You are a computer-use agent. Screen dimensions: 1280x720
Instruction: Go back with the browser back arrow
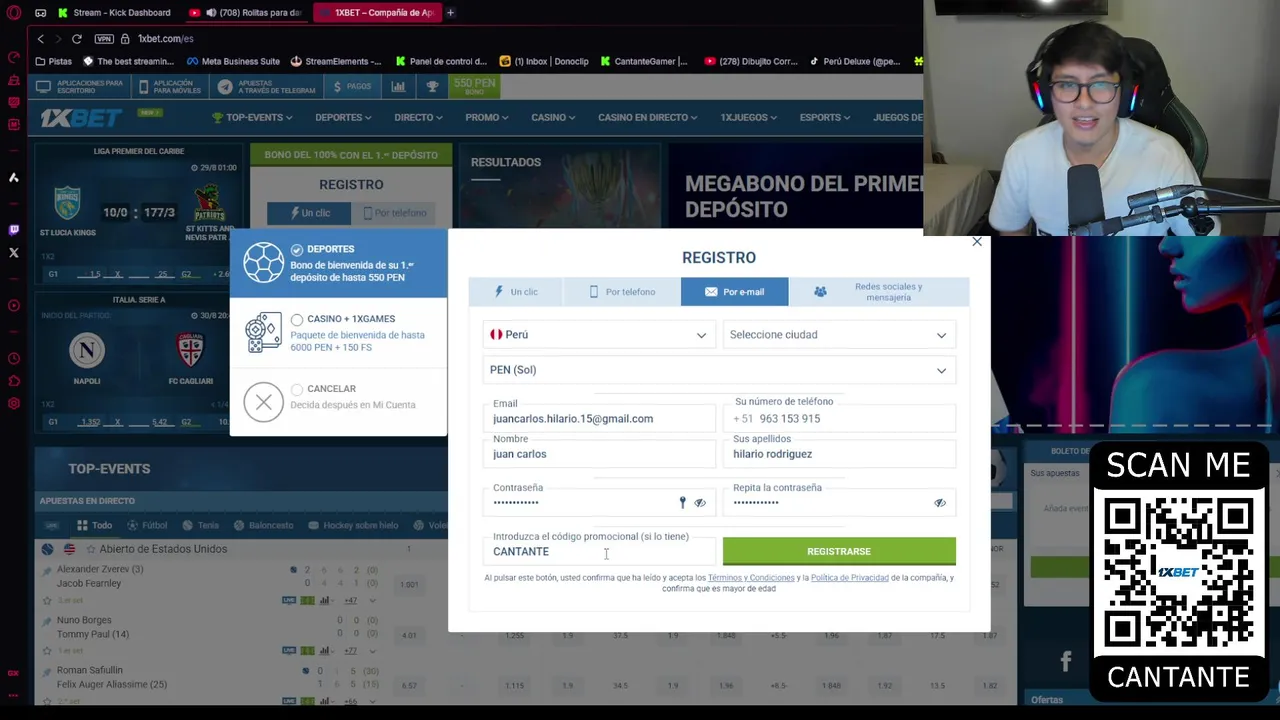point(41,39)
